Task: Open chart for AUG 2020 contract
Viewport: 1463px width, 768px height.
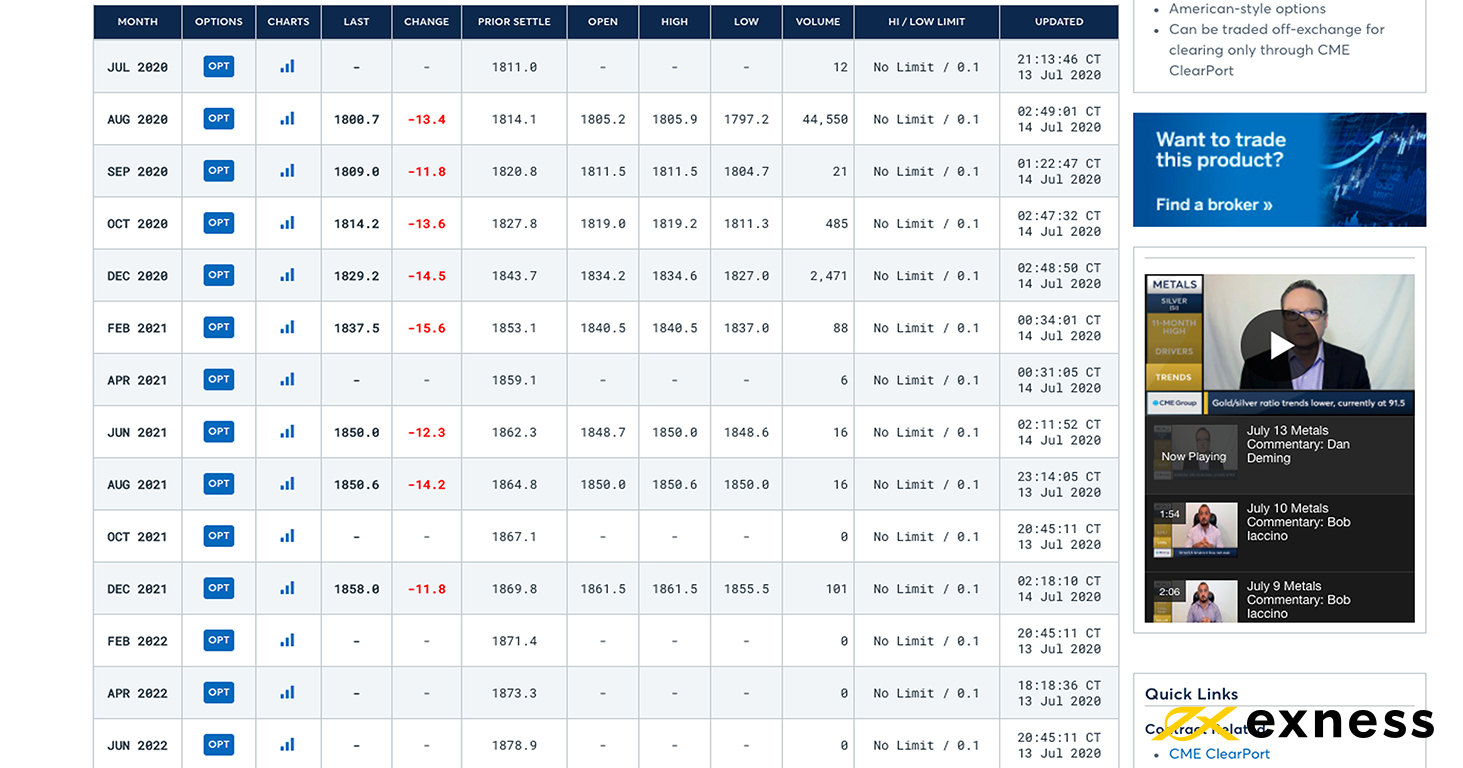Action: click(288, 118)
